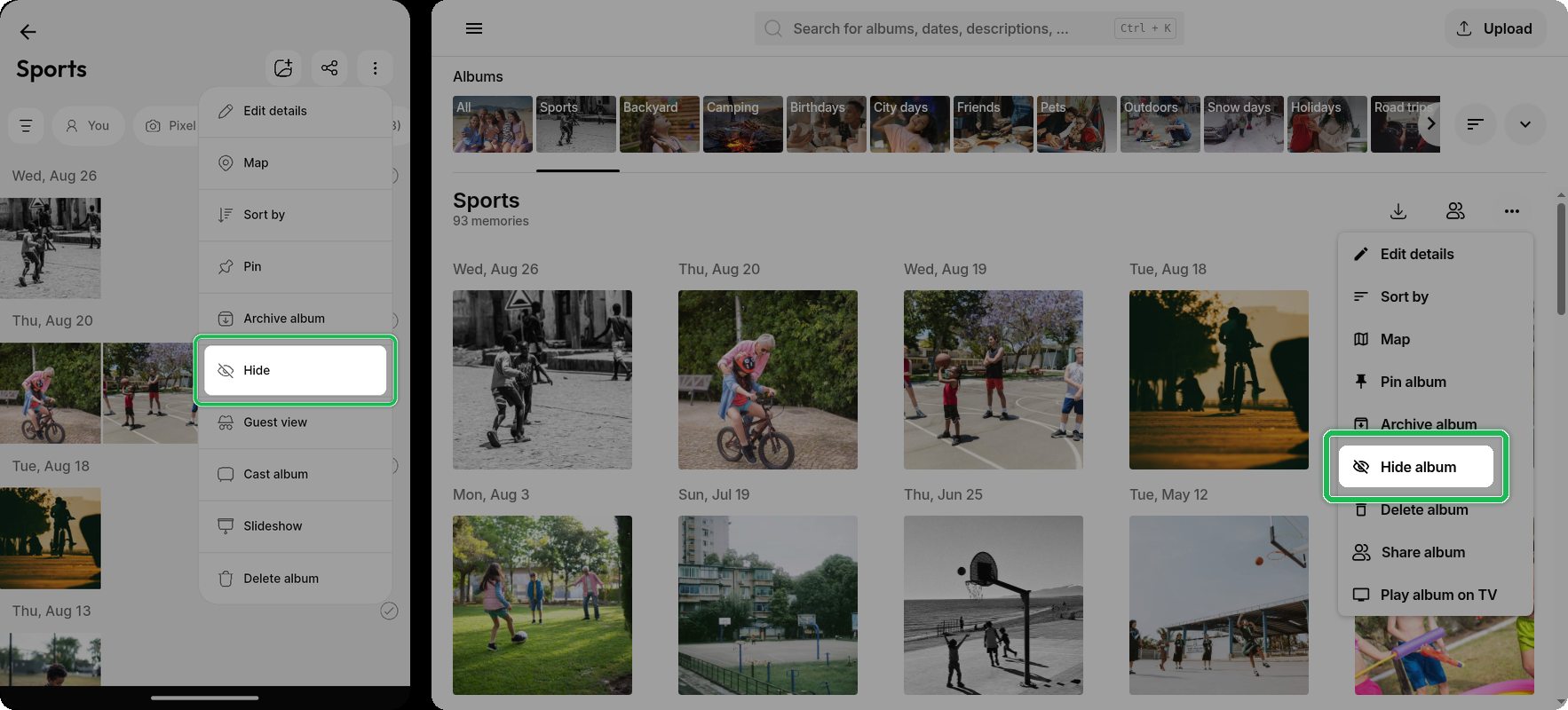The image size is (1568, 710).
Task: Select Pin in mobile menu
Action: click(x=296, y=267)
